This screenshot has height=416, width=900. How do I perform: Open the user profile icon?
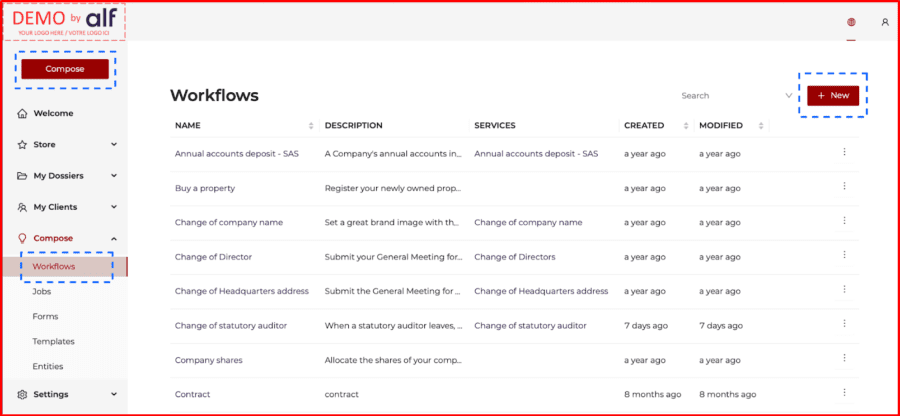pos(885,22)
